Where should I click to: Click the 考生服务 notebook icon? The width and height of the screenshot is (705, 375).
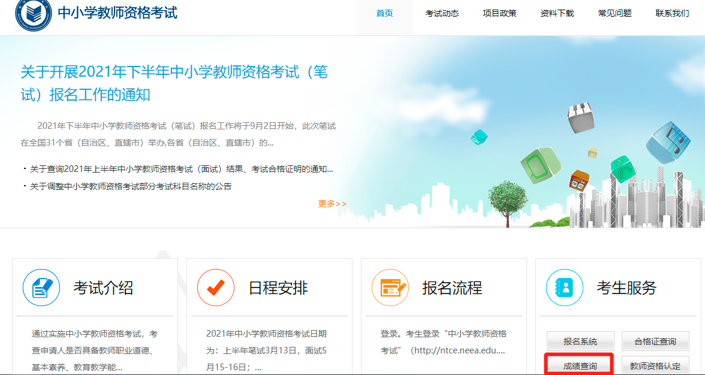click(565, 288)
